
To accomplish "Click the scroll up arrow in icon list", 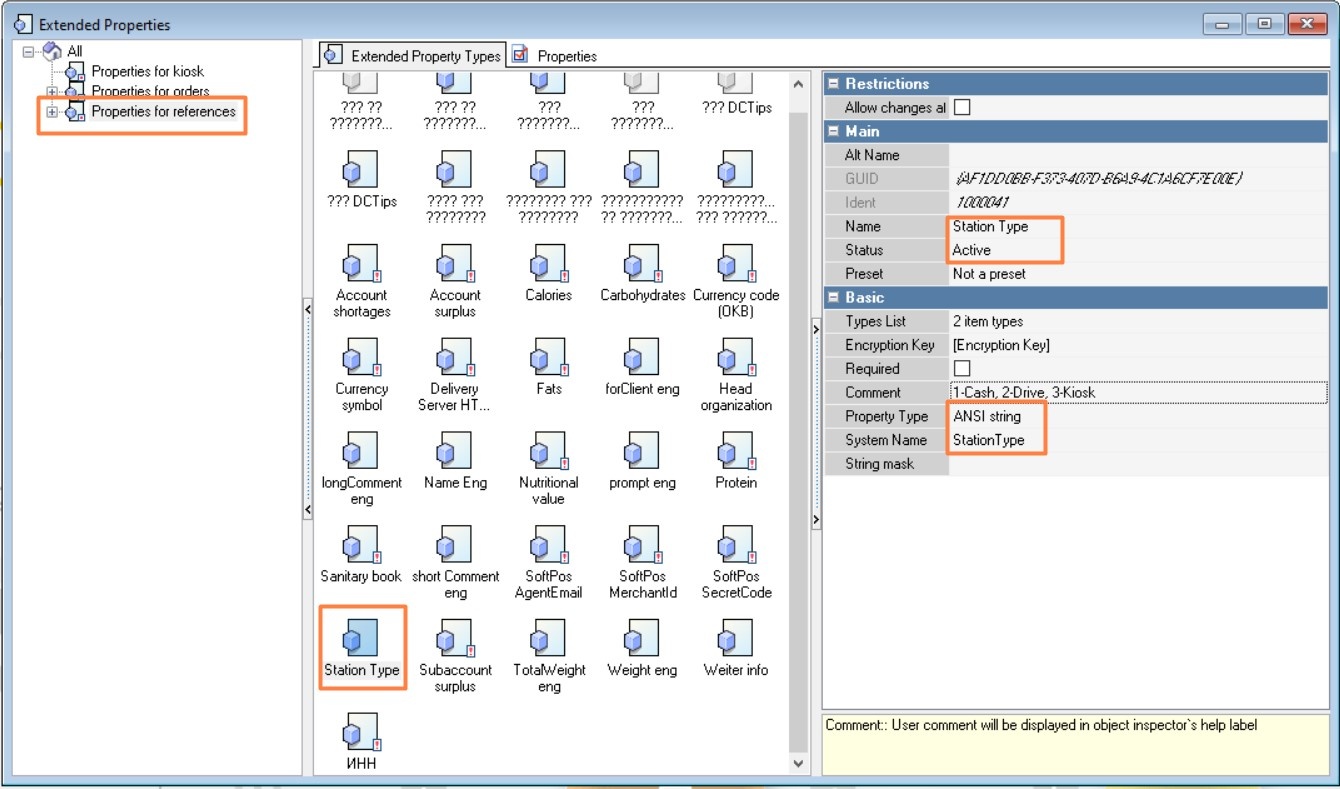I will 798,85.
